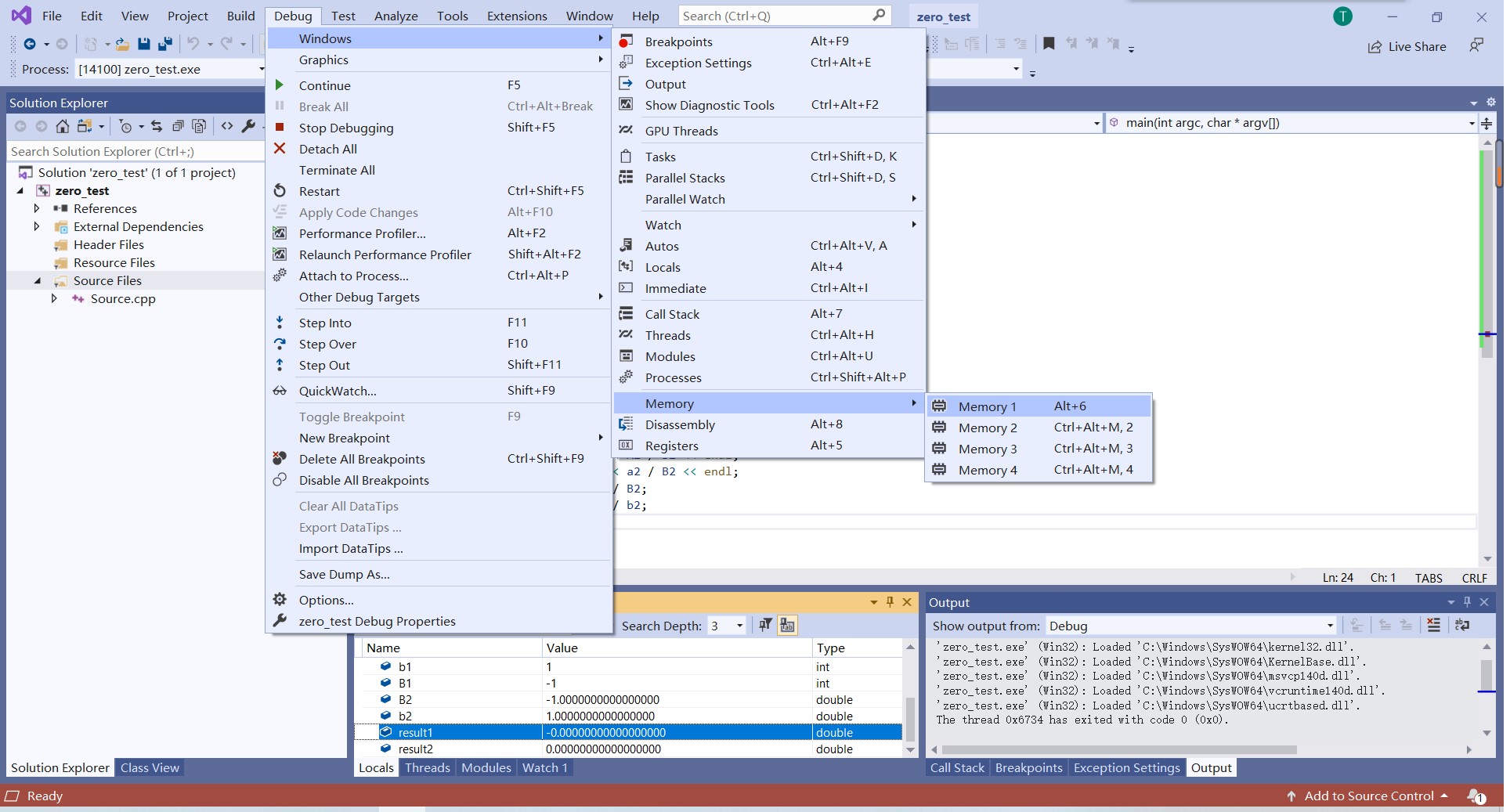Viewport: 1510px width, 812px height.
Task: Select Memory 3 from the Memory submenu
Action: pyautogui.click(x=1039, y=449)
